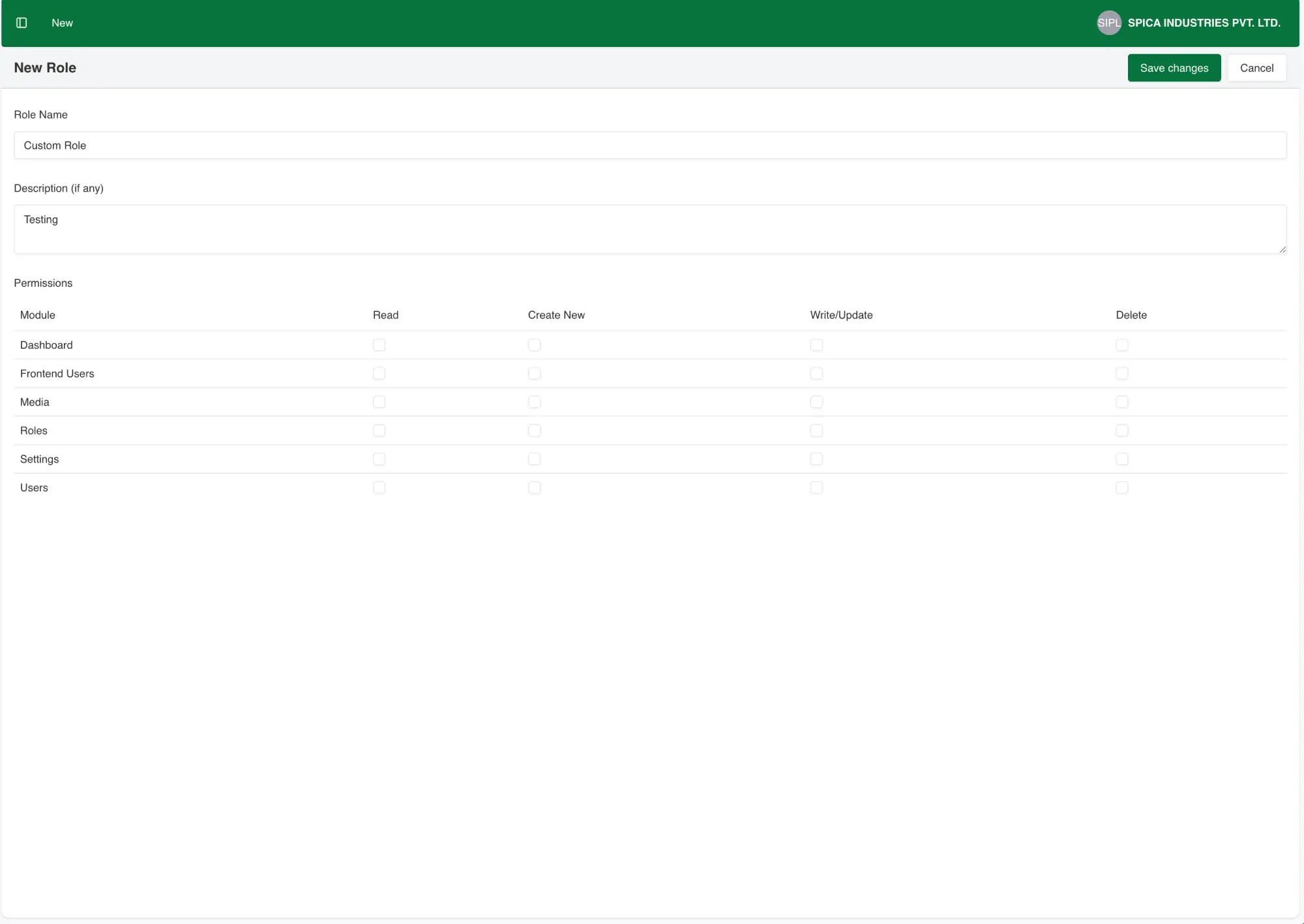Enable Read permission for Dashboard
The image size is (1304, 924).
pyautogui.click(x=379, y=345)
